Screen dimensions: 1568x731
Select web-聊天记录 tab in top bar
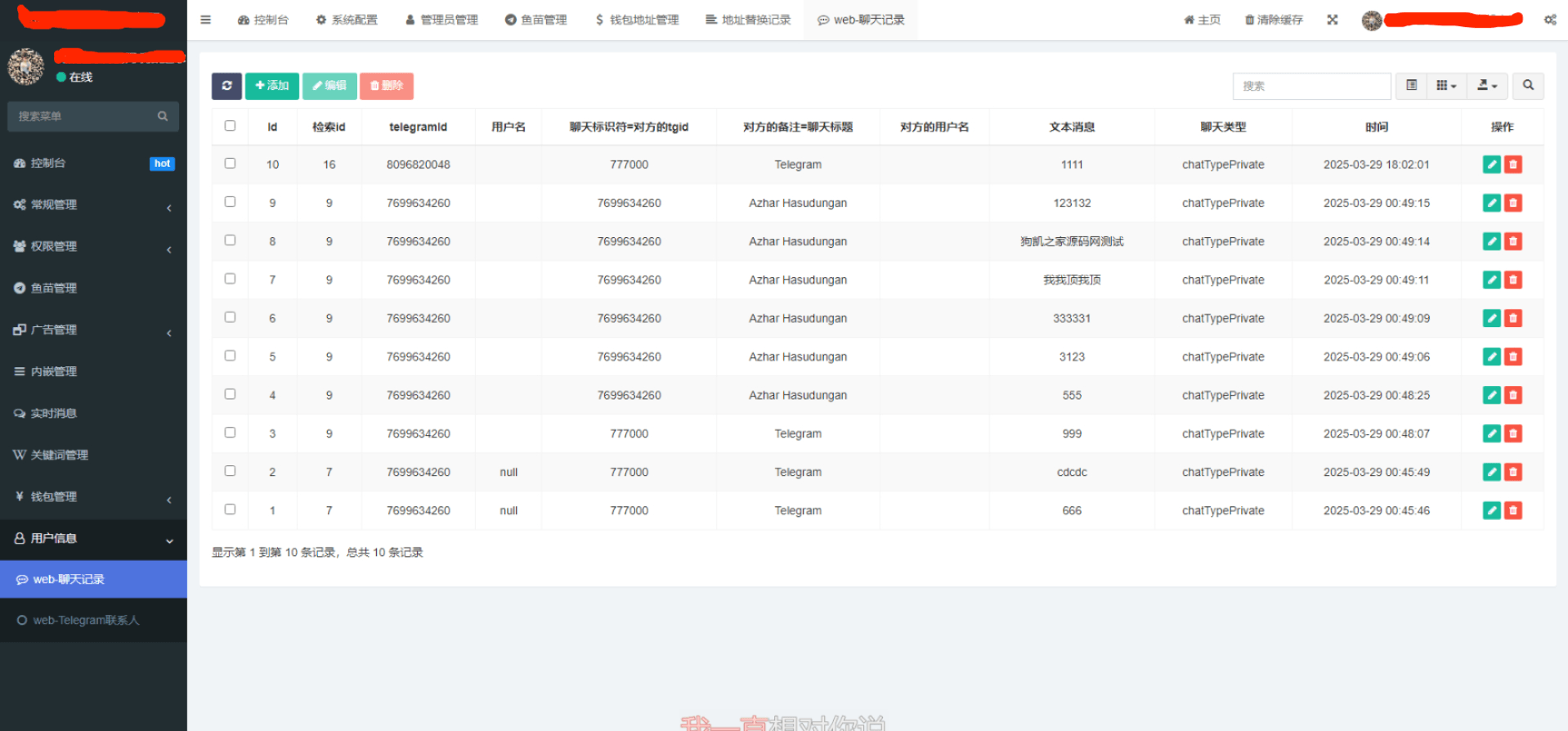pos(861,20)
